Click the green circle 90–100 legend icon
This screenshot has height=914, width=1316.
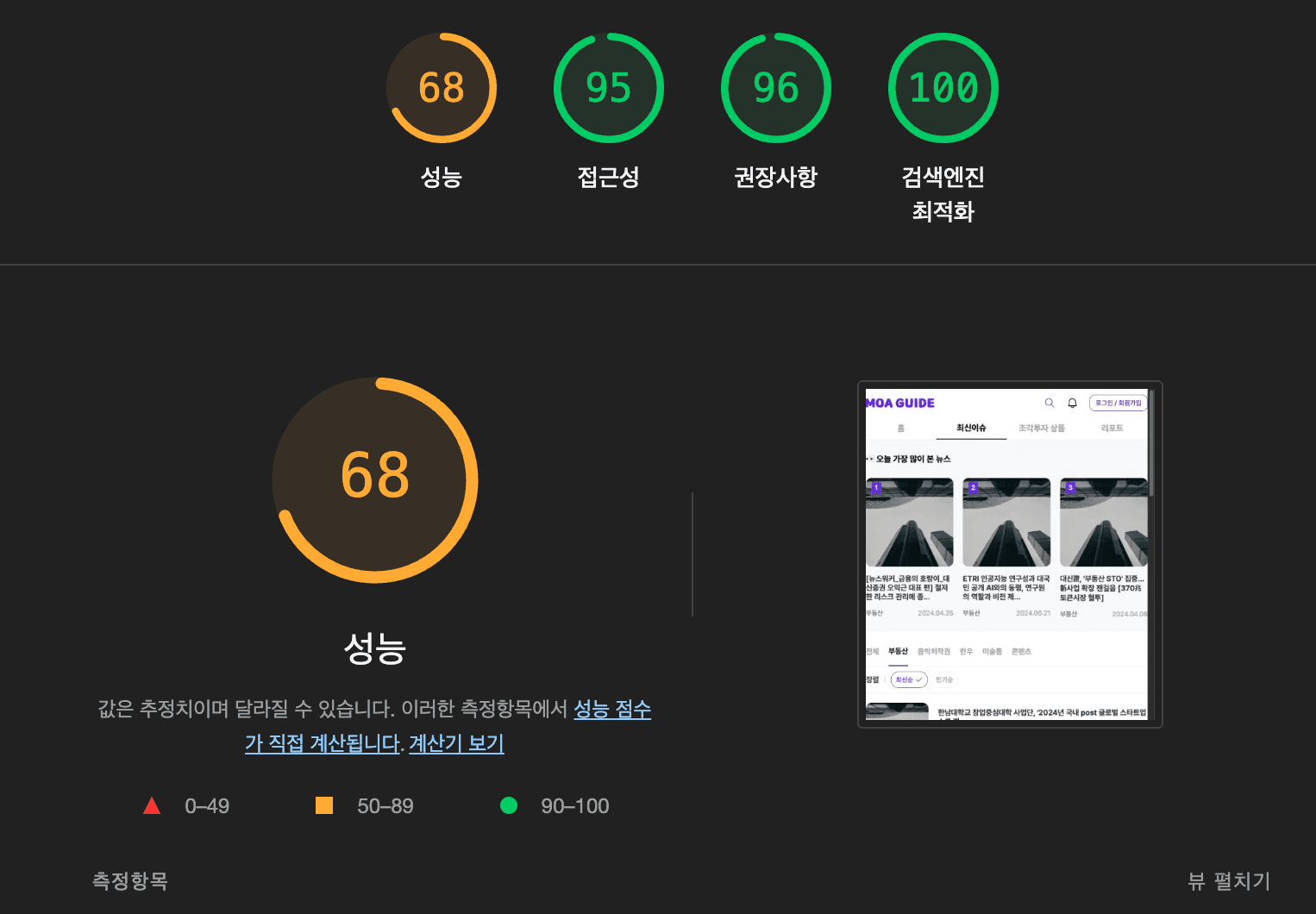pyautogui.click(x=509, y=805)
